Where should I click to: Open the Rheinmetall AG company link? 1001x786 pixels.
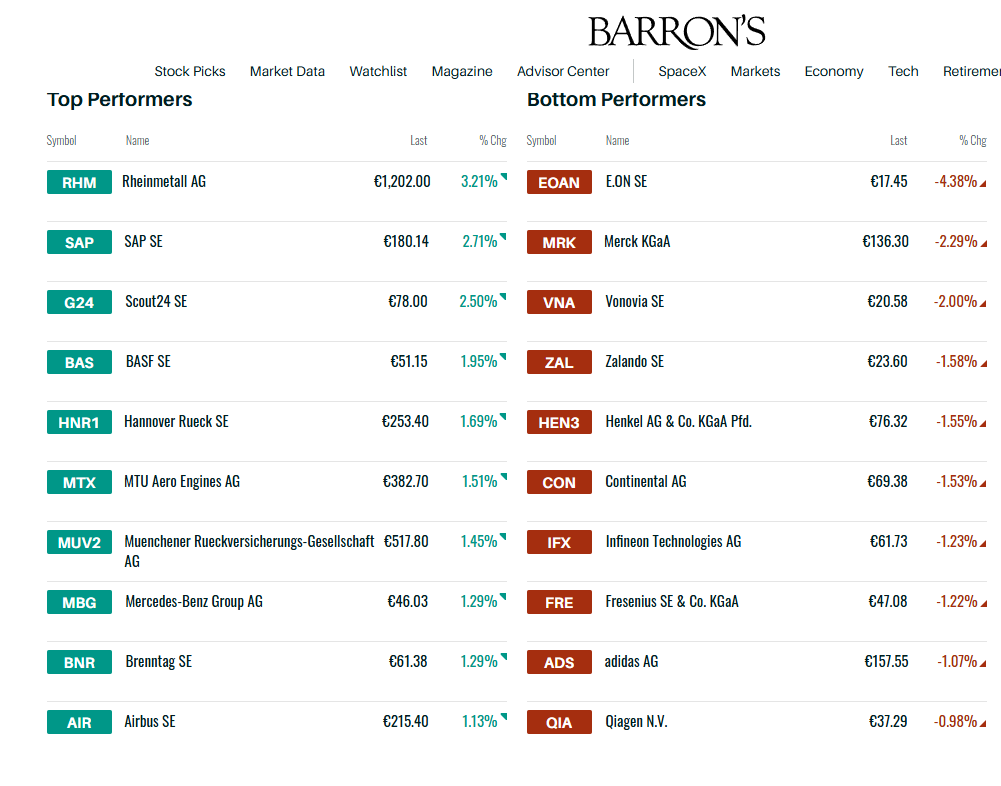tap(164, 181)
